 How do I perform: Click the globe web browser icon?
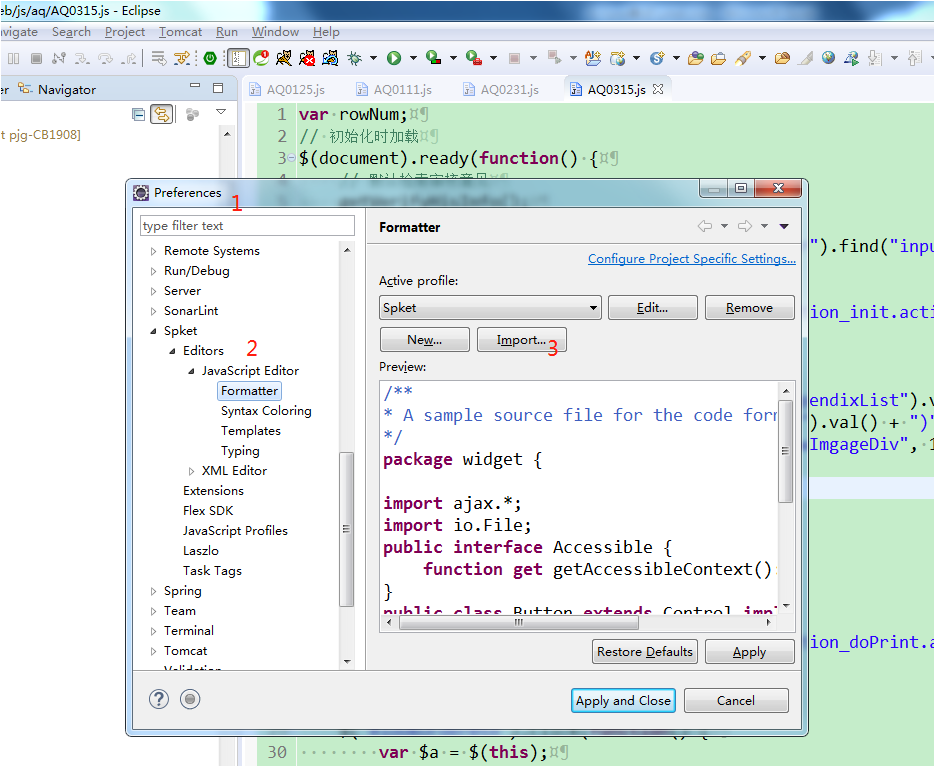[828, 58]
